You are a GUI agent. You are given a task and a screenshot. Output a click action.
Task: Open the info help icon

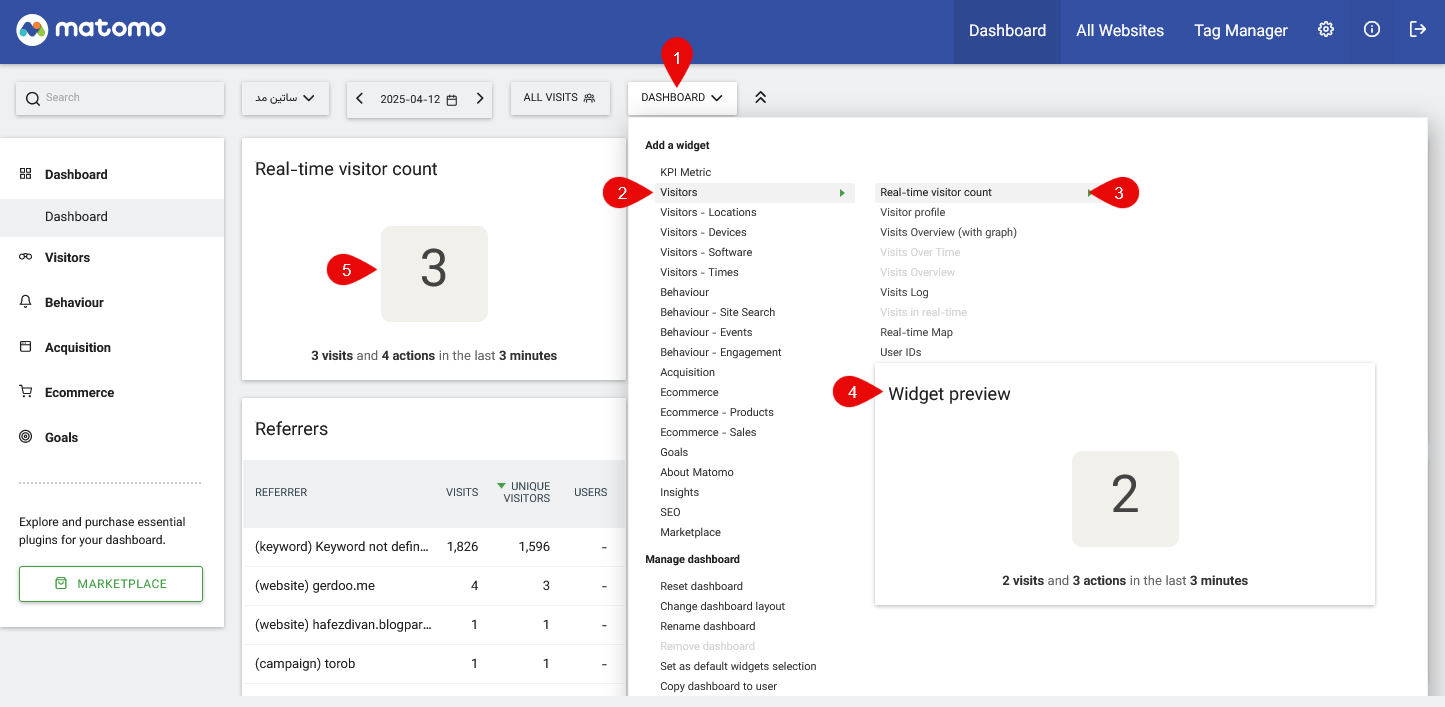[x=1372, y=29]
